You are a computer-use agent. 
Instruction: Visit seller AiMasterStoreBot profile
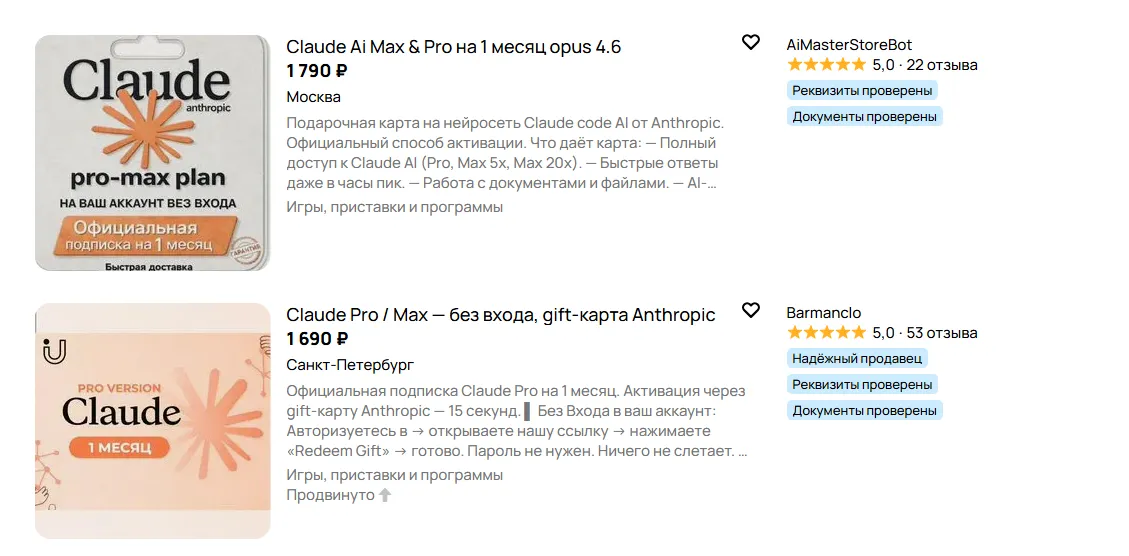pyautogui.click(x=849, y=45)
